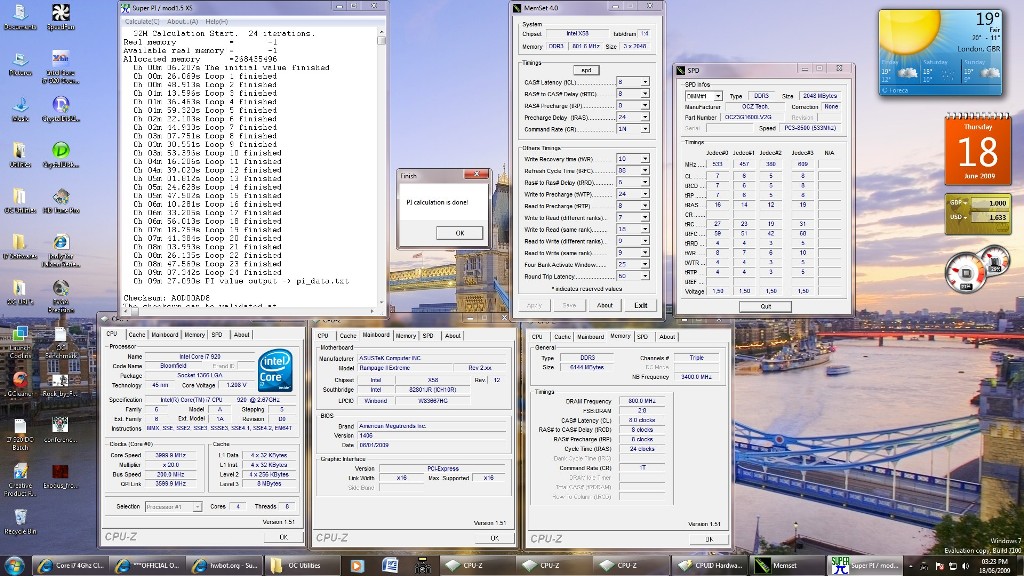
Task: Click the Intel Core logo in CPU-Z
Action: click(275, 371)
